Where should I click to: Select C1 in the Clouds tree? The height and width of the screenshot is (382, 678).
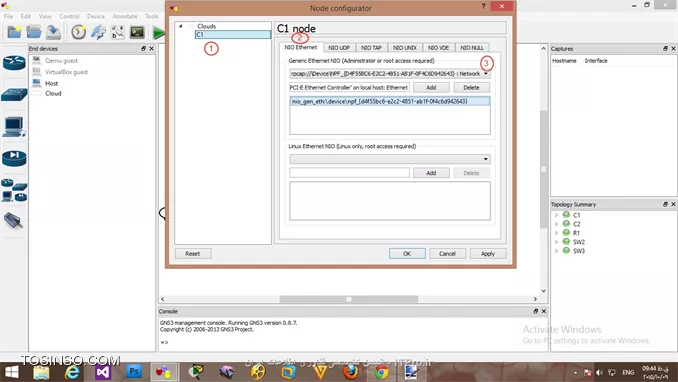pos(233,34)
